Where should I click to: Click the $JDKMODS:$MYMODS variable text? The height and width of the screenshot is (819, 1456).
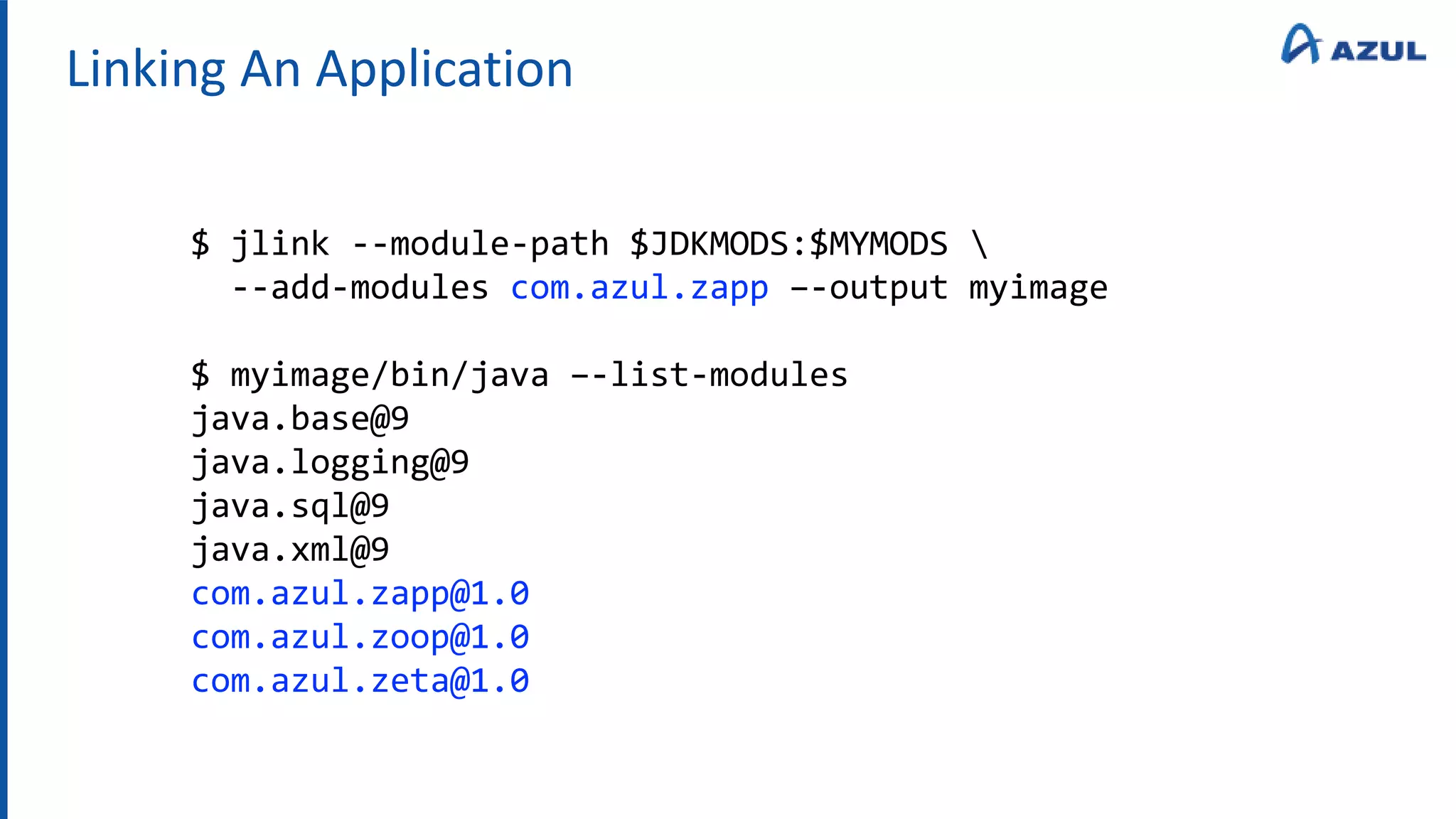[788, 244]
